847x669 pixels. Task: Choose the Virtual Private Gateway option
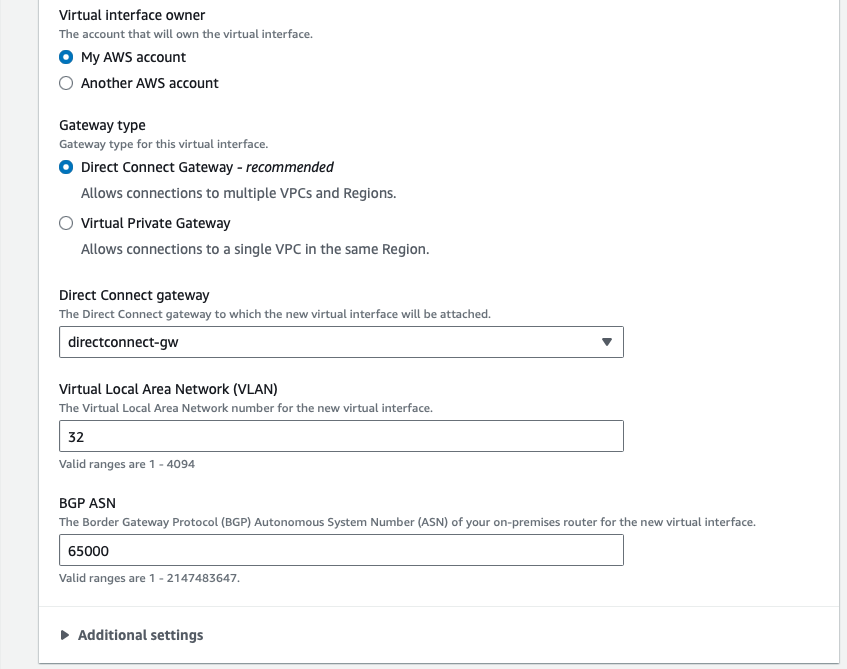pos(66,223)
